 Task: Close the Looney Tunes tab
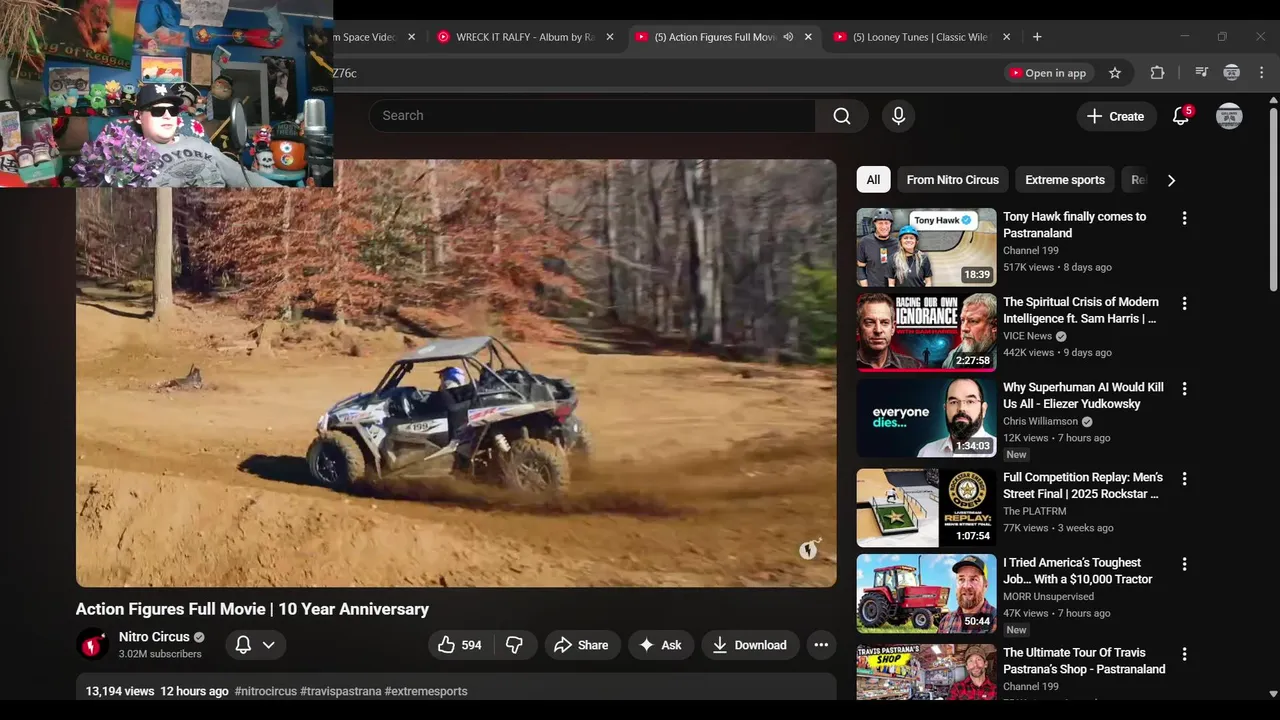[1006, 37]
